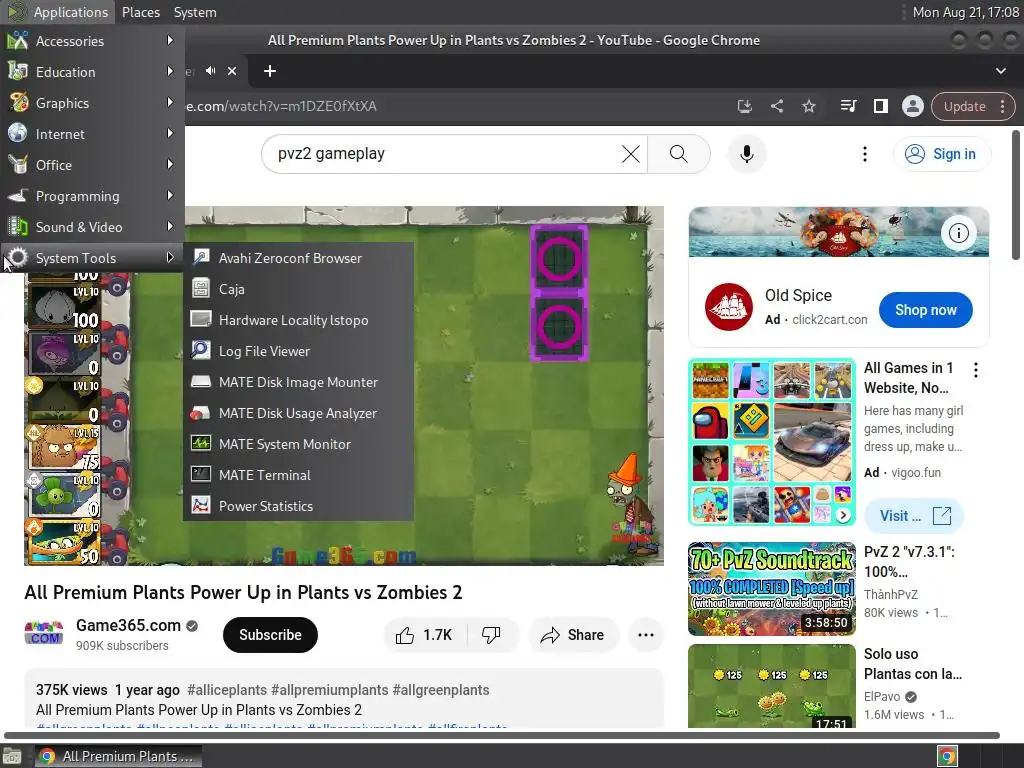Click the show desktop icon in bottom panel
Screen dimensions: 1024x768
(x=12, y=757)
